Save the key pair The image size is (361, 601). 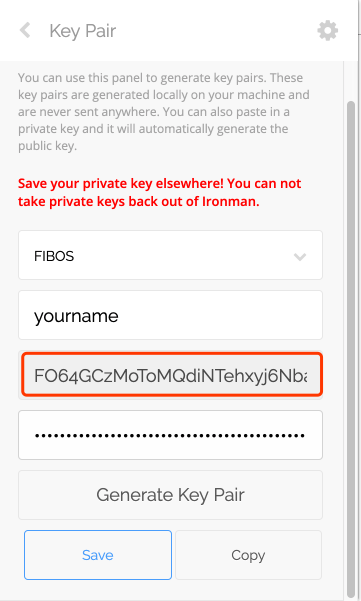click(x=98, y=555)
